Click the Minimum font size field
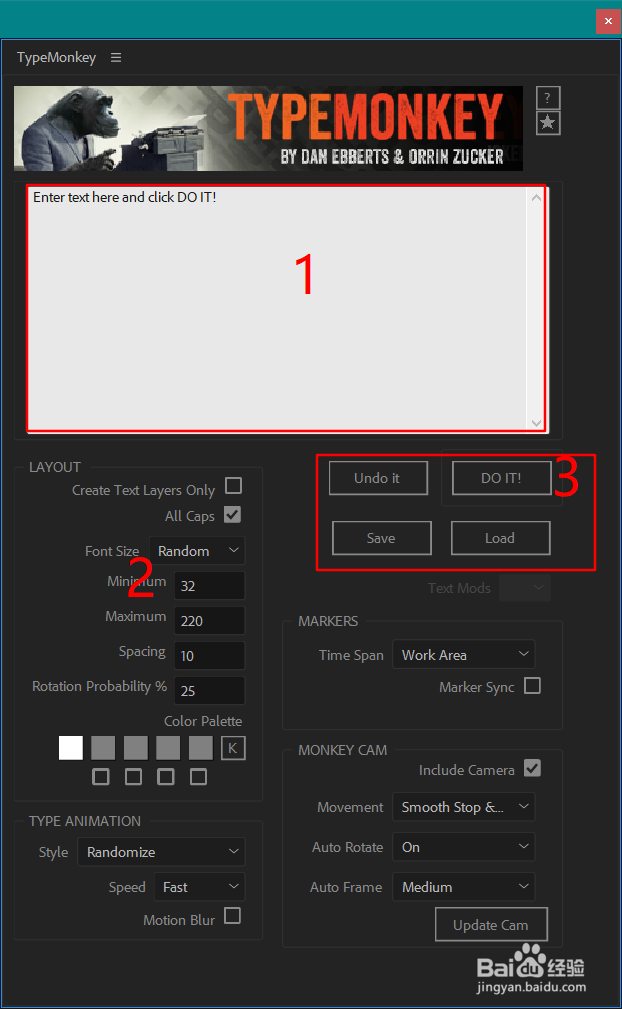 (210, 586)
